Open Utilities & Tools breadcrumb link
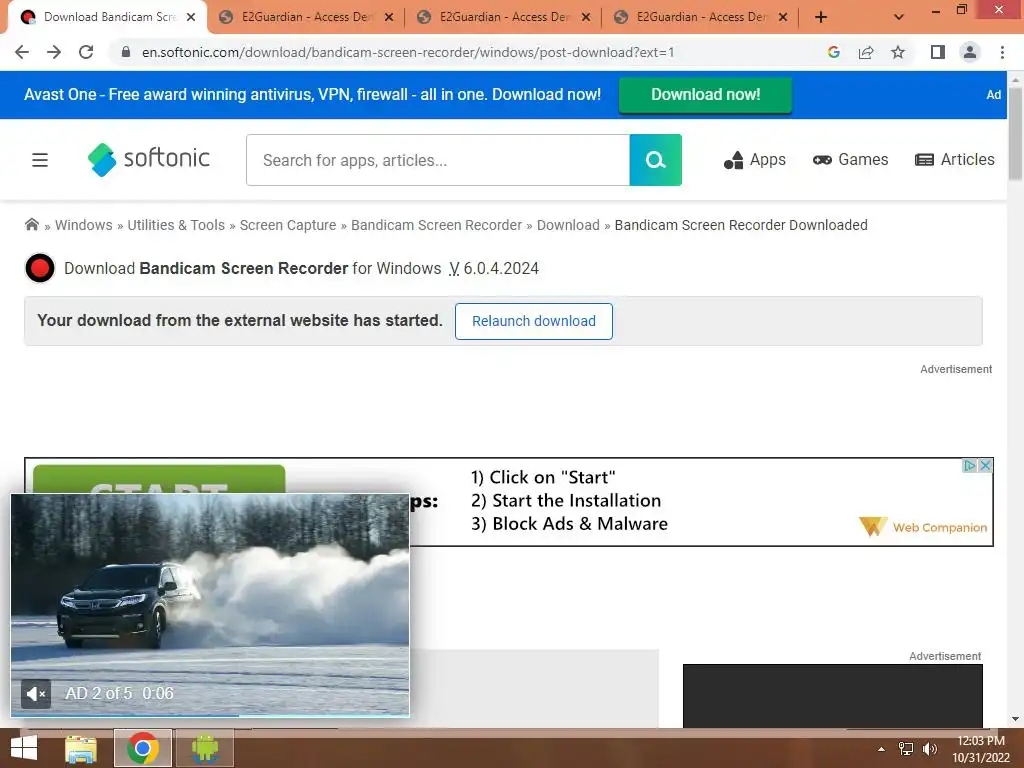The image size is (1024, 768). point(176,225)
